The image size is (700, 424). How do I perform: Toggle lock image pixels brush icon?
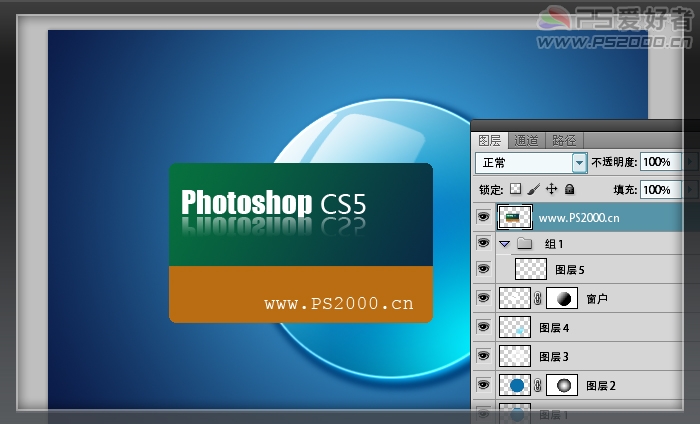point(533,189)
